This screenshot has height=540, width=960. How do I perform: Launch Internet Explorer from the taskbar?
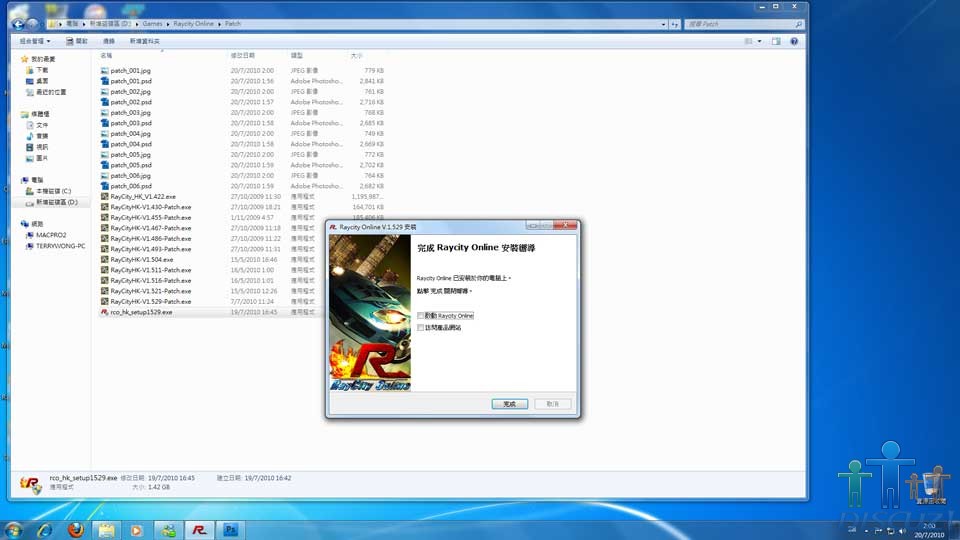pyautogui.click(x=45, y=530)
